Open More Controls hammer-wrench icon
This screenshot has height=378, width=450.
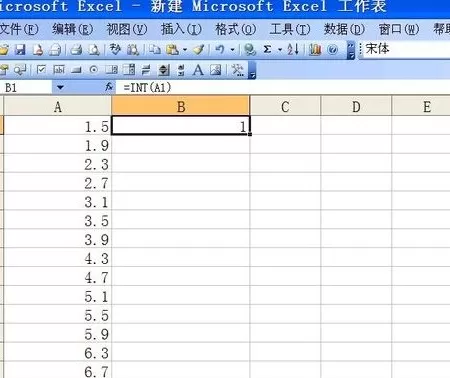pyautogui.click(x=238, y=70)
